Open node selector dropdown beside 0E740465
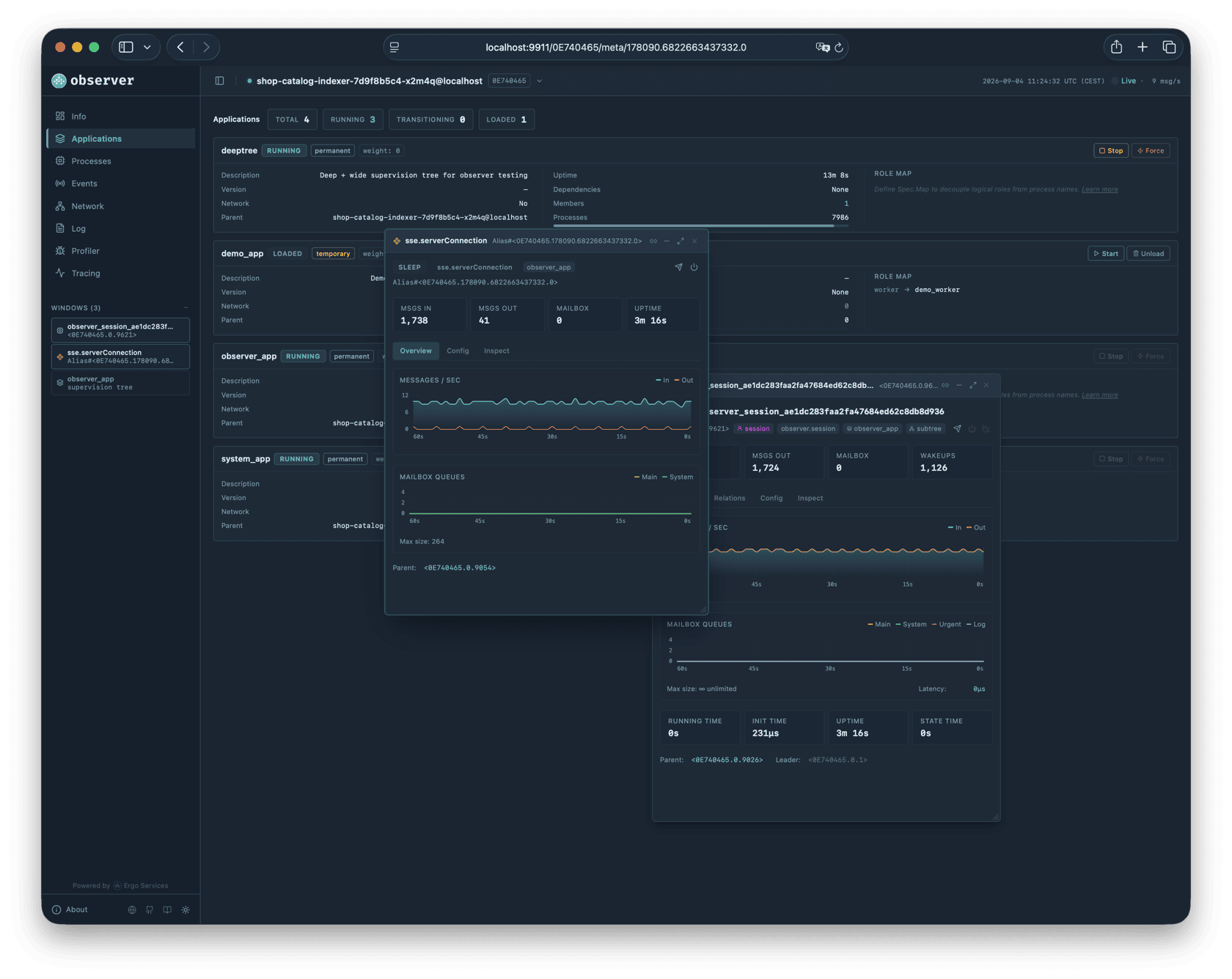The image size is (1232, 979). click(x=539, y=81)
